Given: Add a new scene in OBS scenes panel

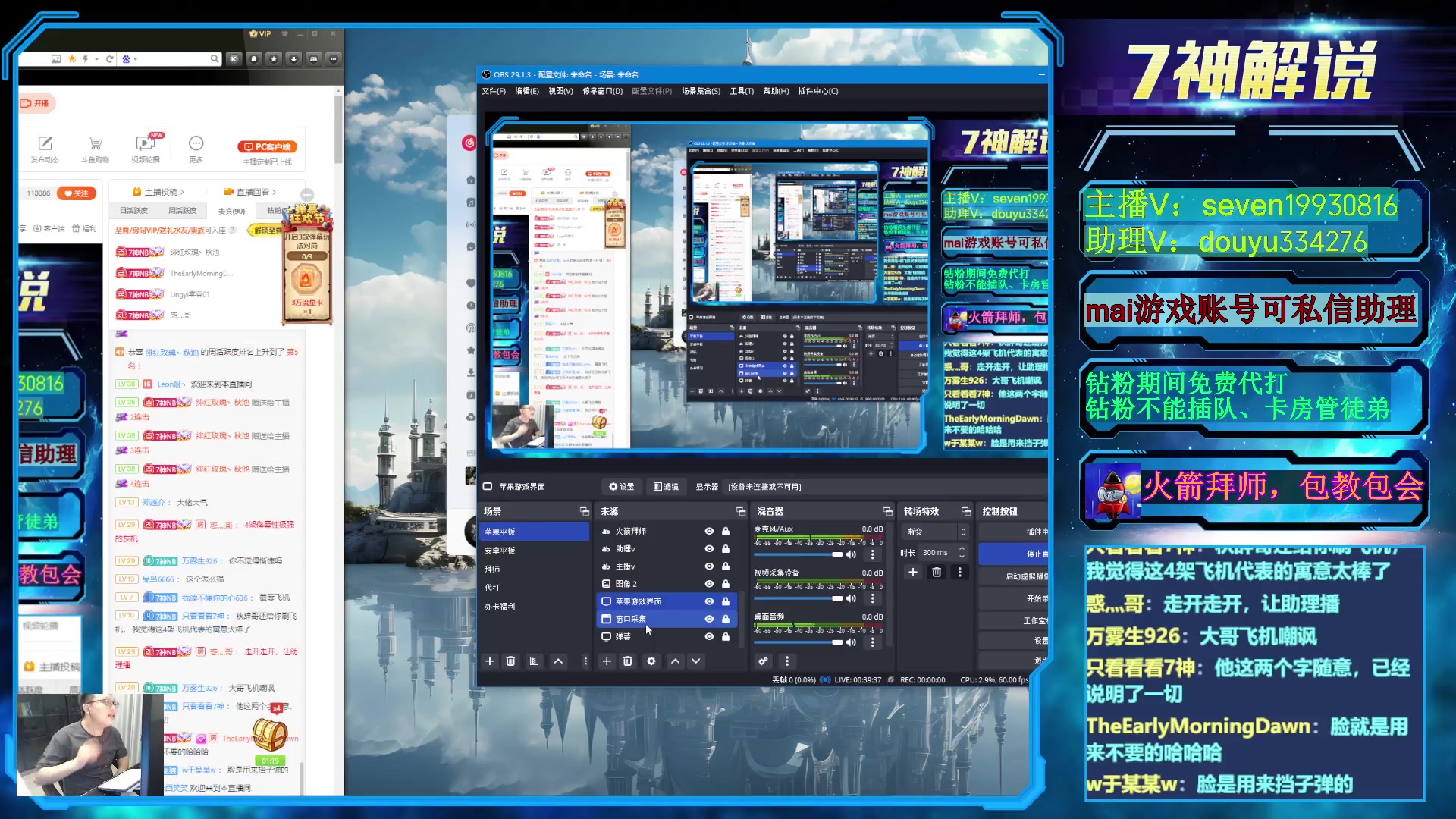Looking at the screenshot, I should [490, 661].
